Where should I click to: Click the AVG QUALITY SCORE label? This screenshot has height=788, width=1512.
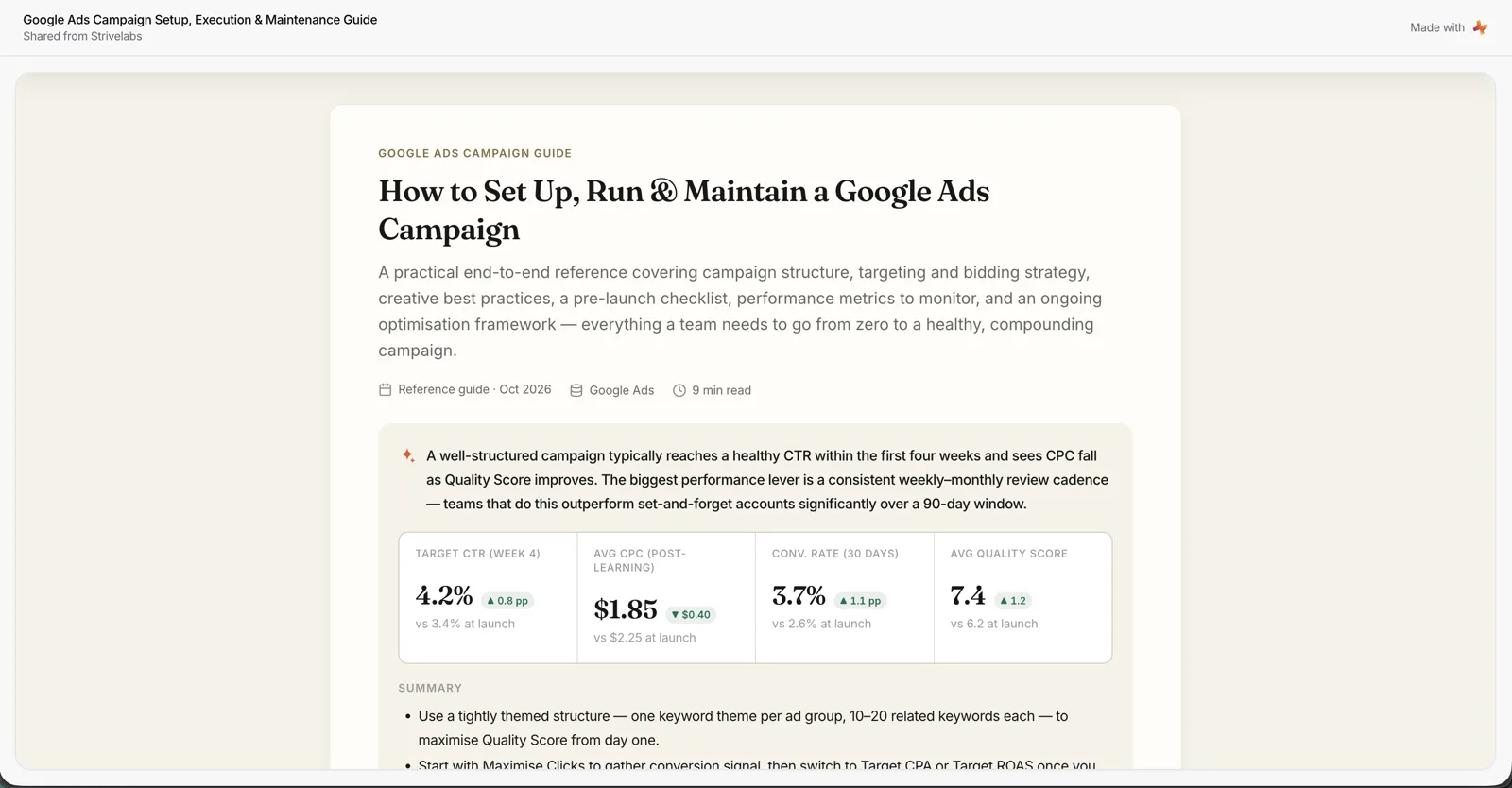(1008, 554)
